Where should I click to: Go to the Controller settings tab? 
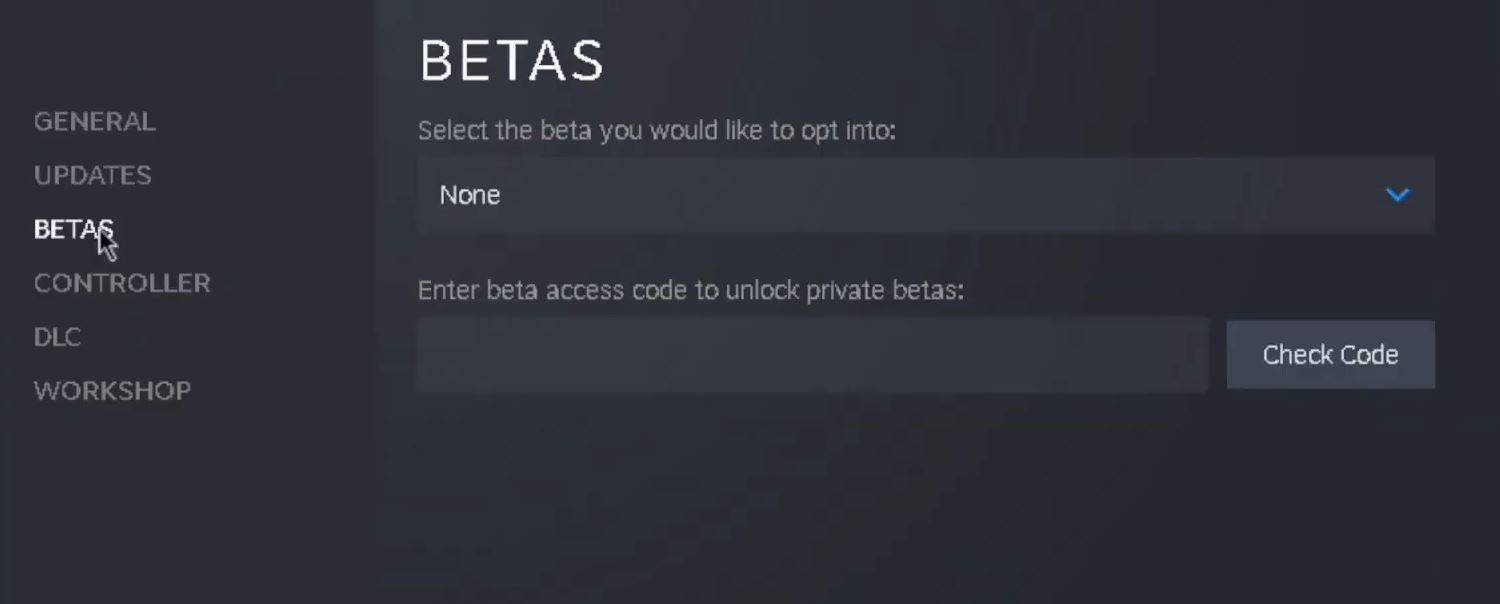click(122, 283)
